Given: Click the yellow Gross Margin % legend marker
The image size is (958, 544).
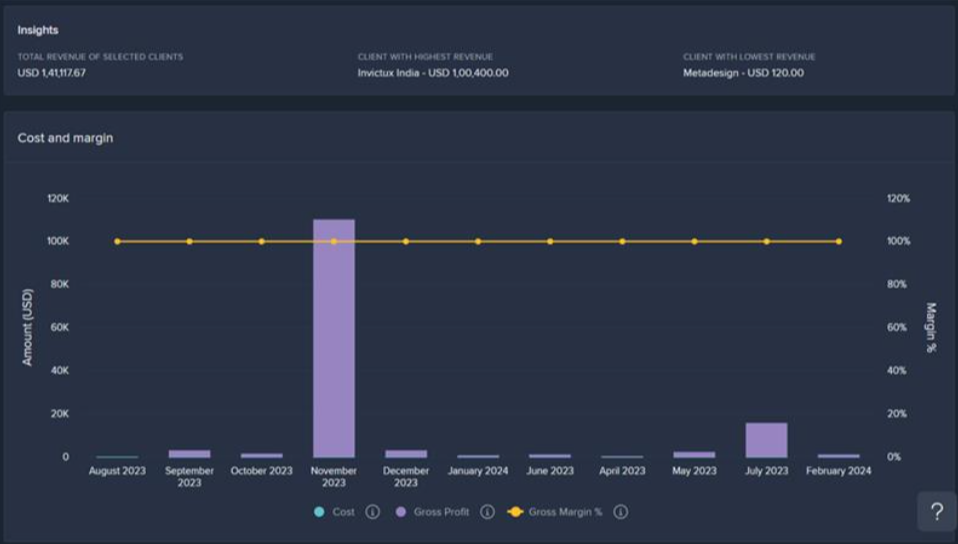Looking at the screenshot, I should point(515,512).
